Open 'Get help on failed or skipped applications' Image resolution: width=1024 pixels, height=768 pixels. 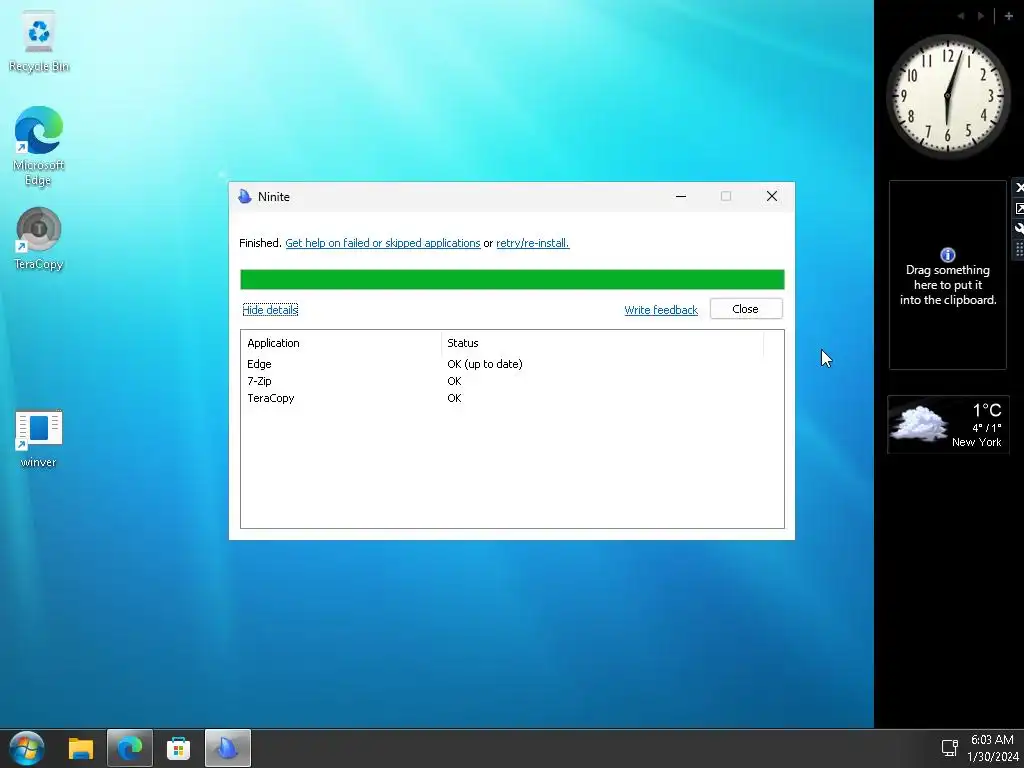(383, 243)
